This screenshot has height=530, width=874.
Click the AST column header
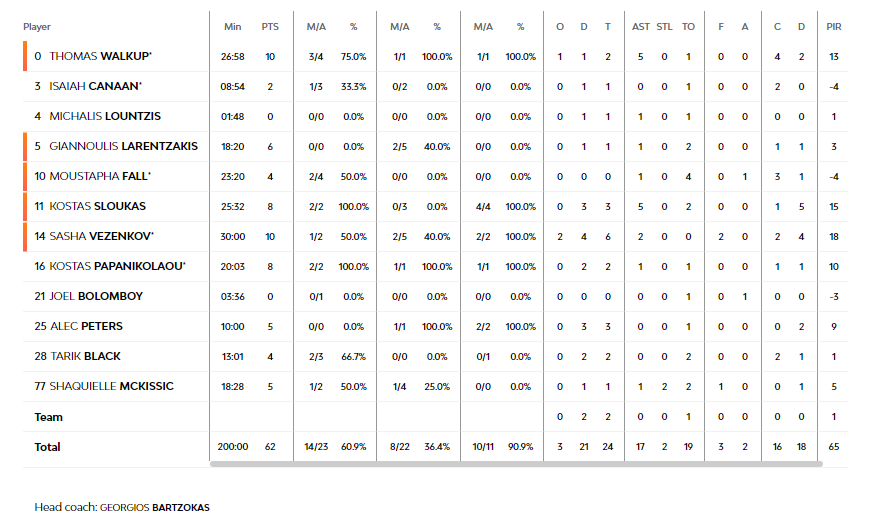point(640,27)
